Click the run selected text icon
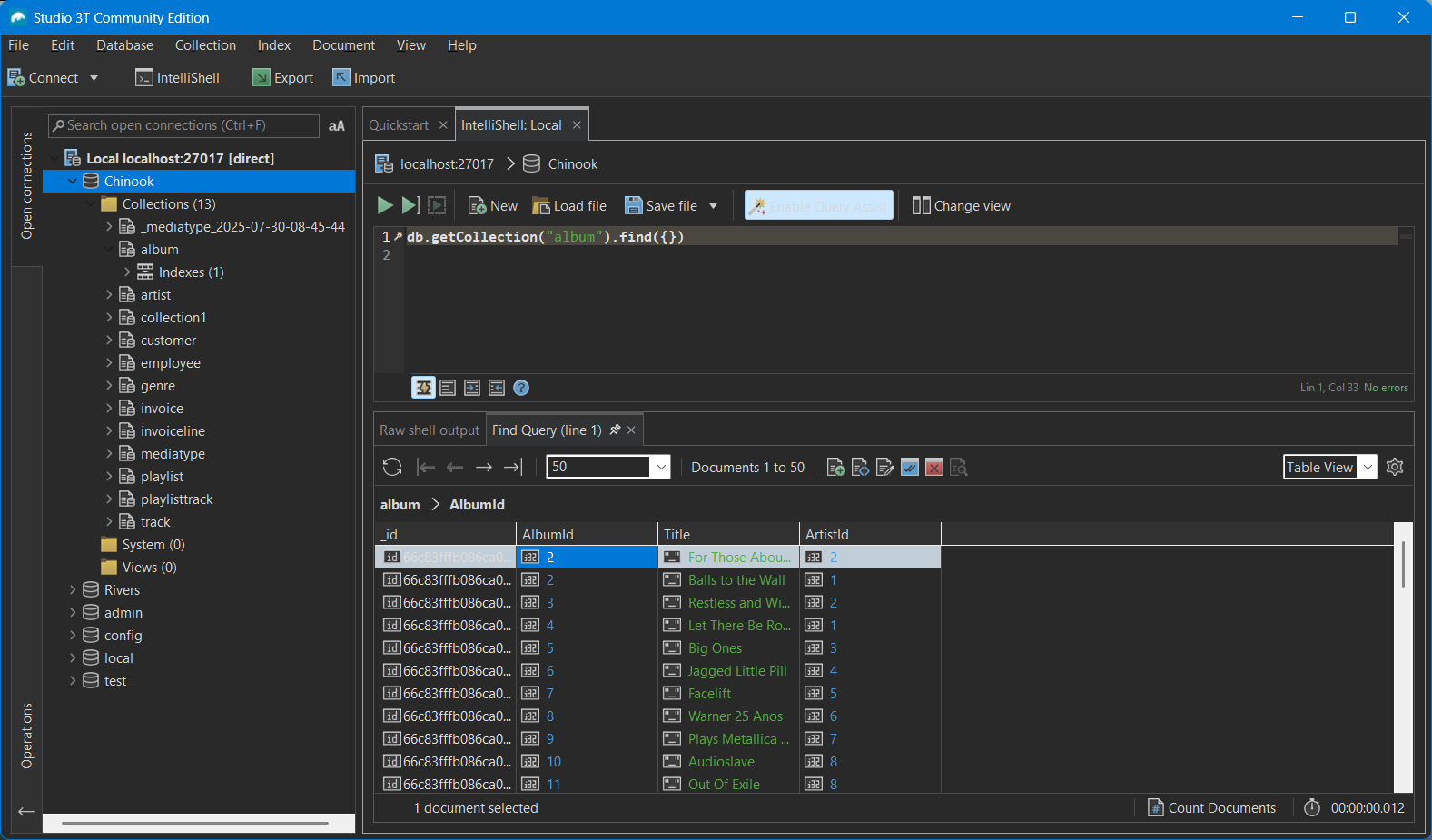Screen dimensions: 1432x840 pyautogui.click(x=437, y=206)
